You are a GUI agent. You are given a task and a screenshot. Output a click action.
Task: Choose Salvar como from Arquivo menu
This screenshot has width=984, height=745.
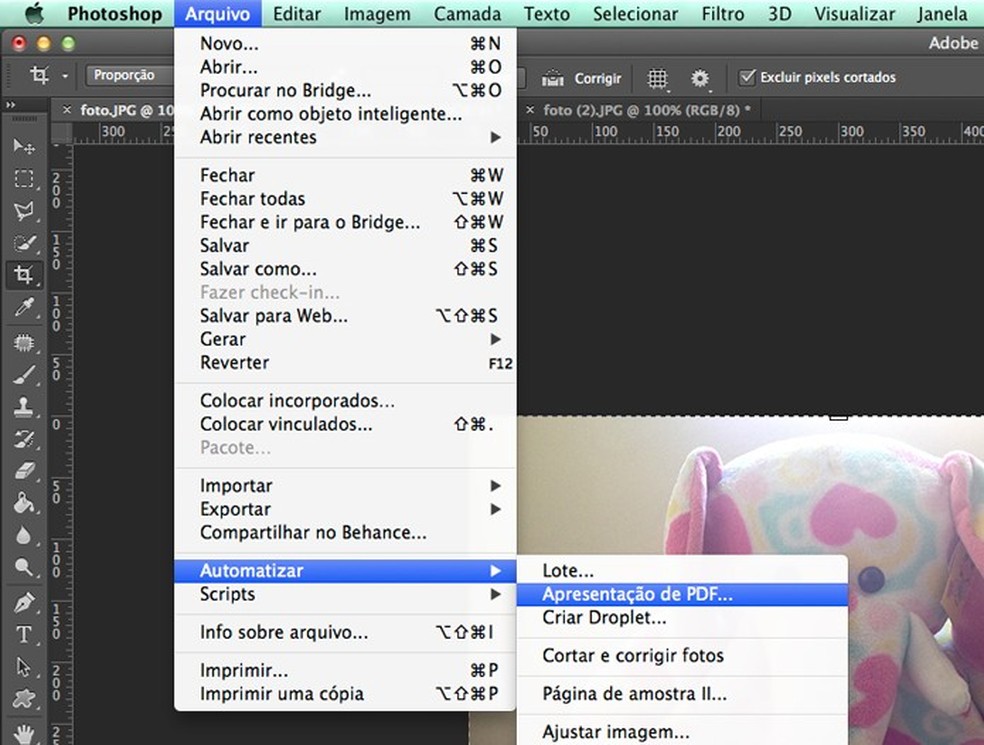pos(345,269)
